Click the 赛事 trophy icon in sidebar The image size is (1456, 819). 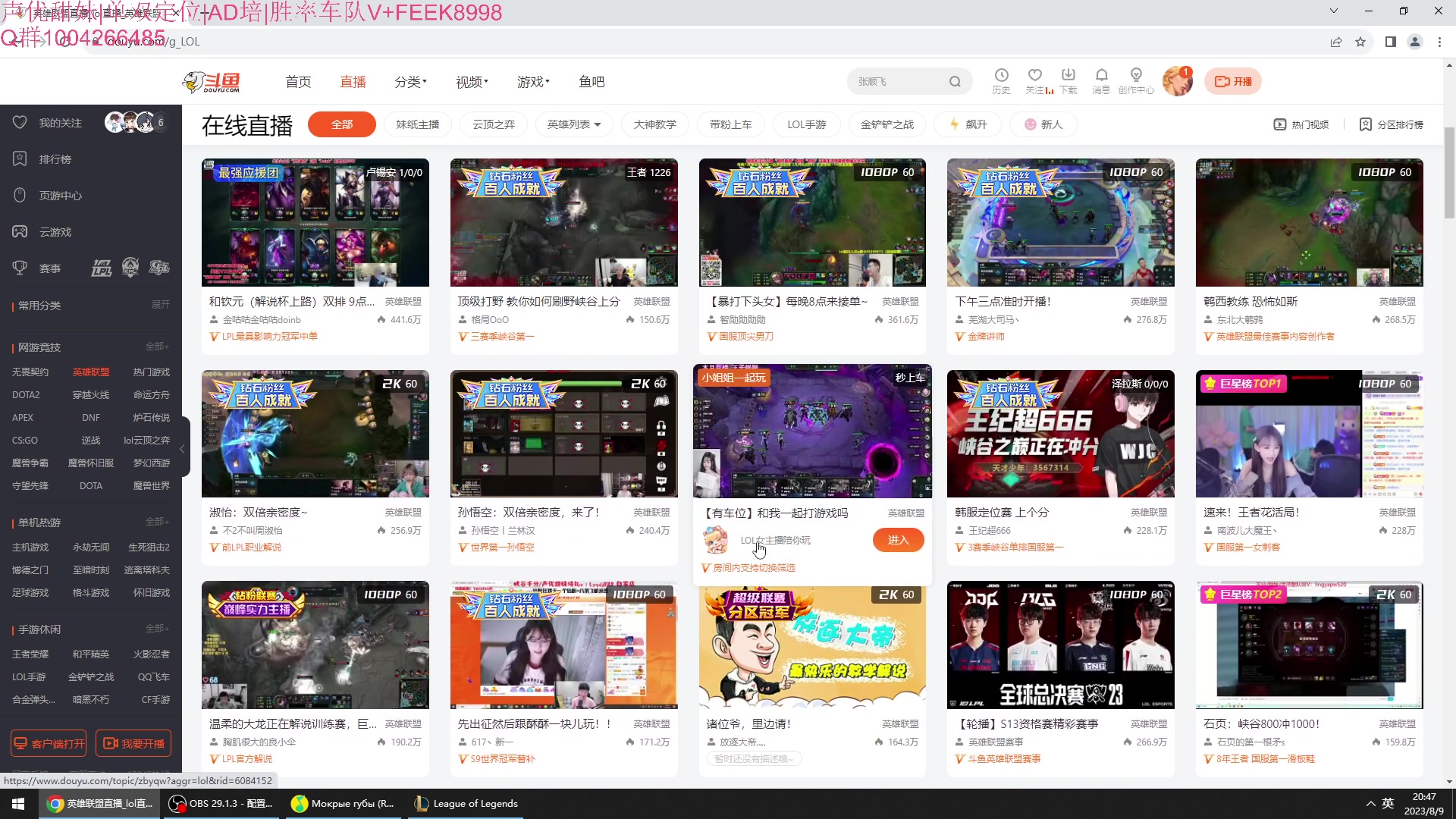point(20,268)
